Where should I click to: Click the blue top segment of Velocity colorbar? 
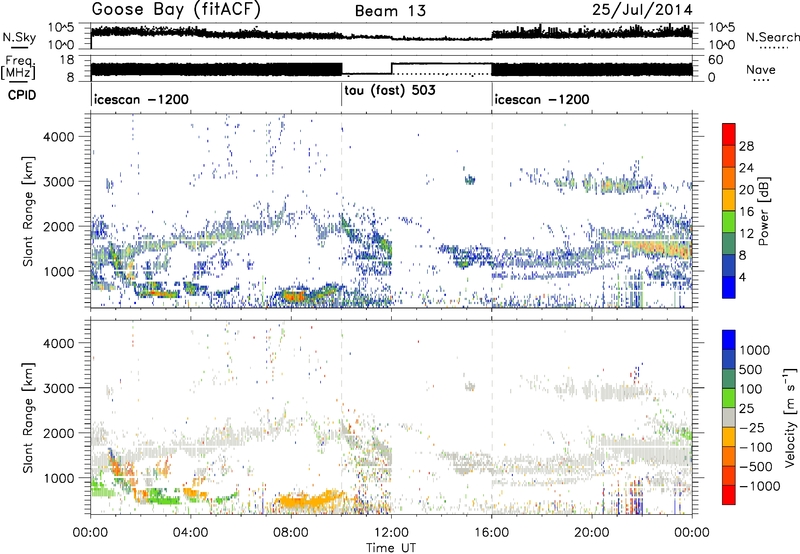pyautogui.click(x=729, y=340)
